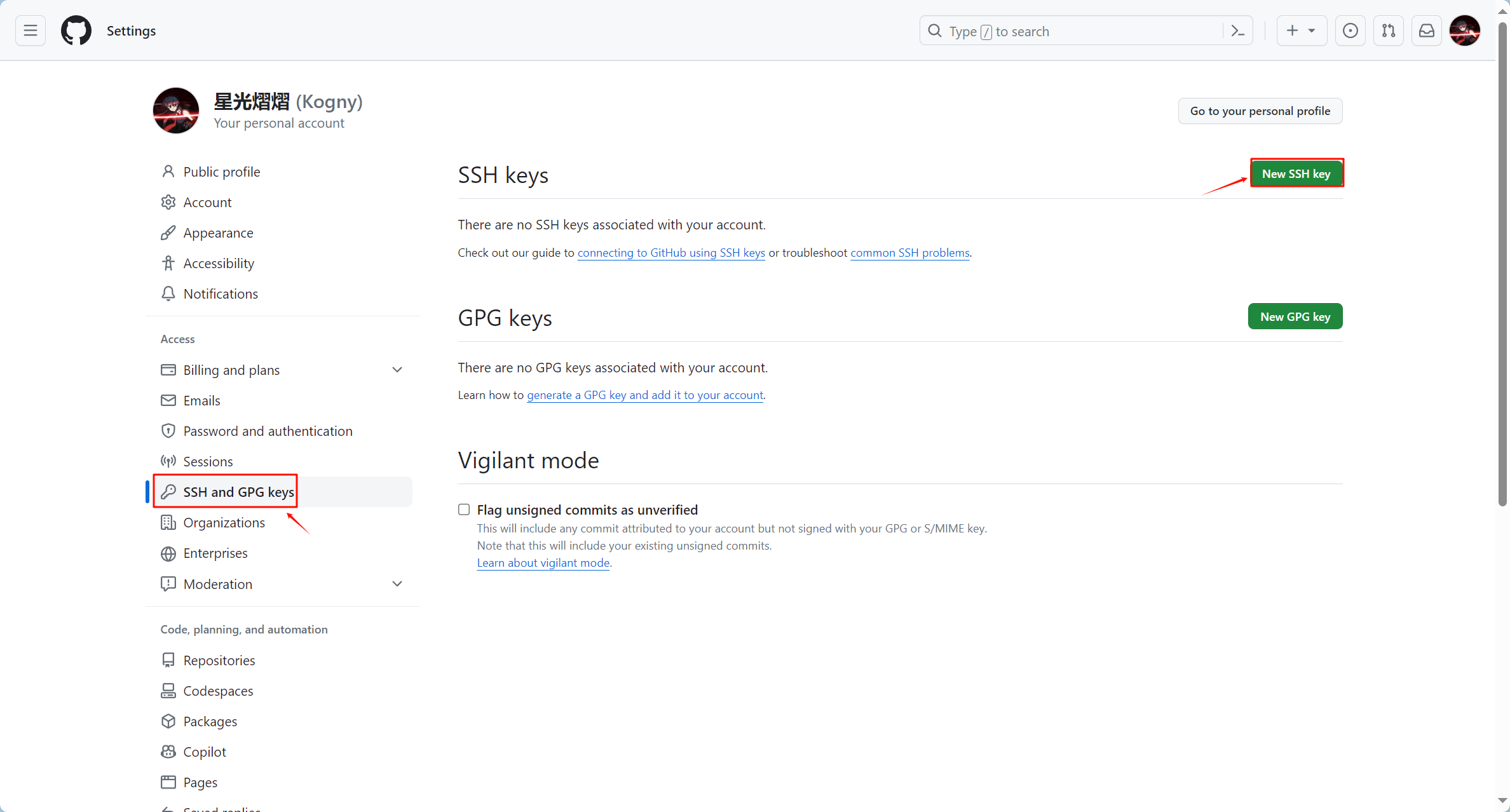Open the Emails settings page
This screenshot has width=1510, height=812.
coord(201,400)
